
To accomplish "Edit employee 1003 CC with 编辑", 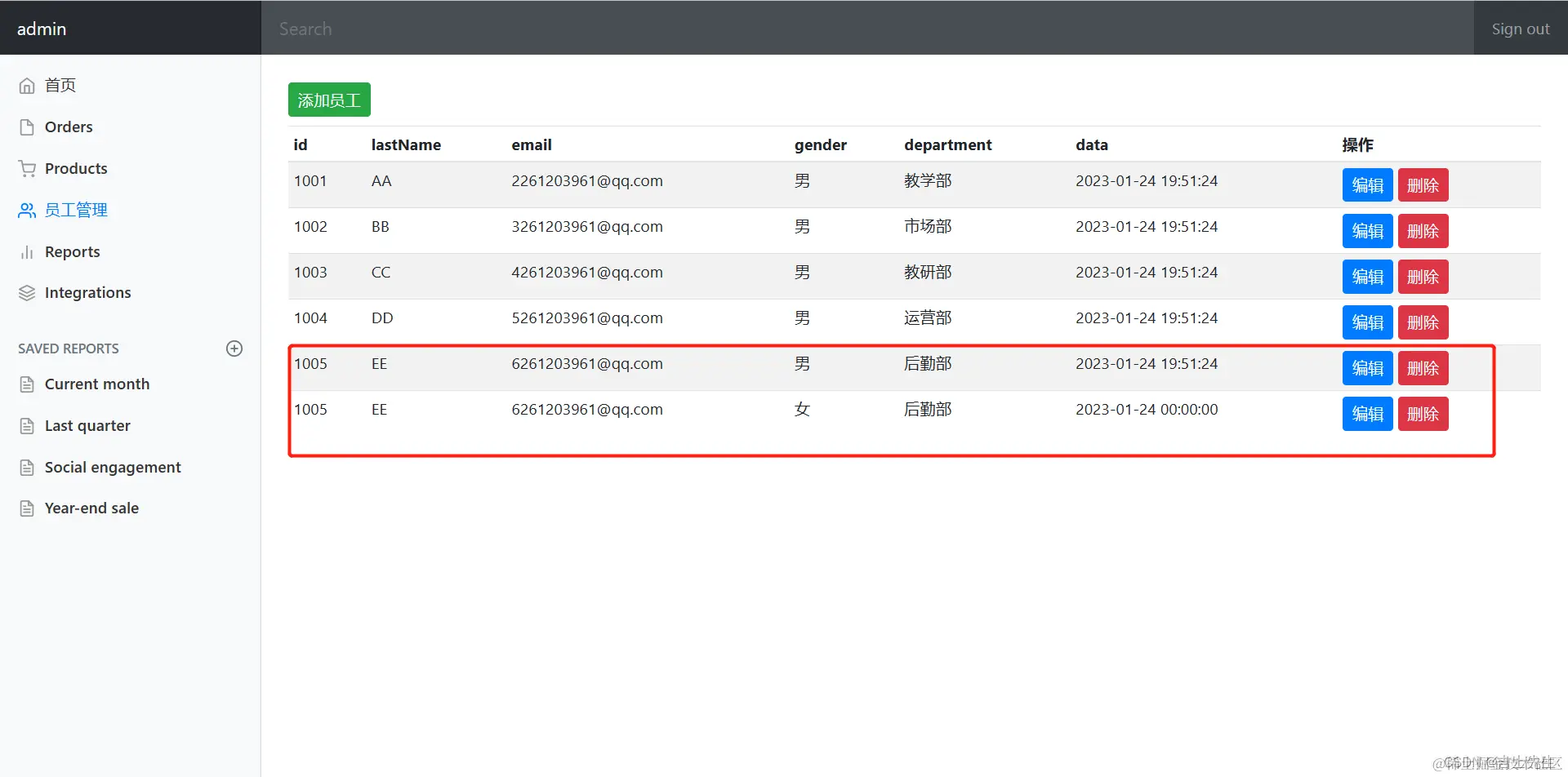I will coord(1367,277).
